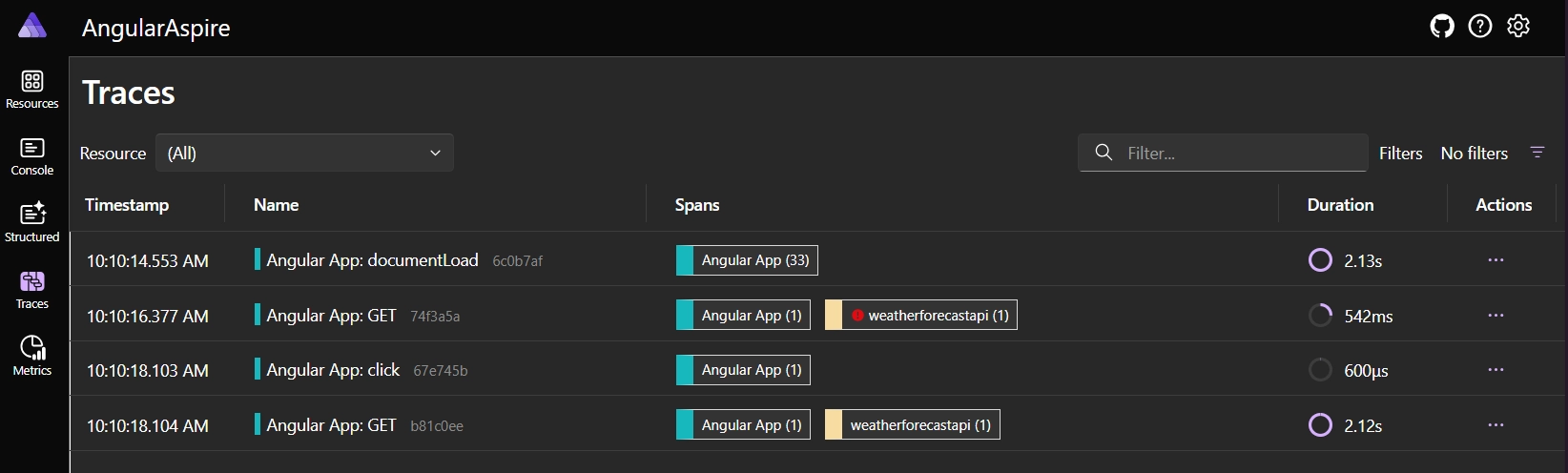
Task: Click the GitHub repository icon
Action: [x=1442, y=27]
